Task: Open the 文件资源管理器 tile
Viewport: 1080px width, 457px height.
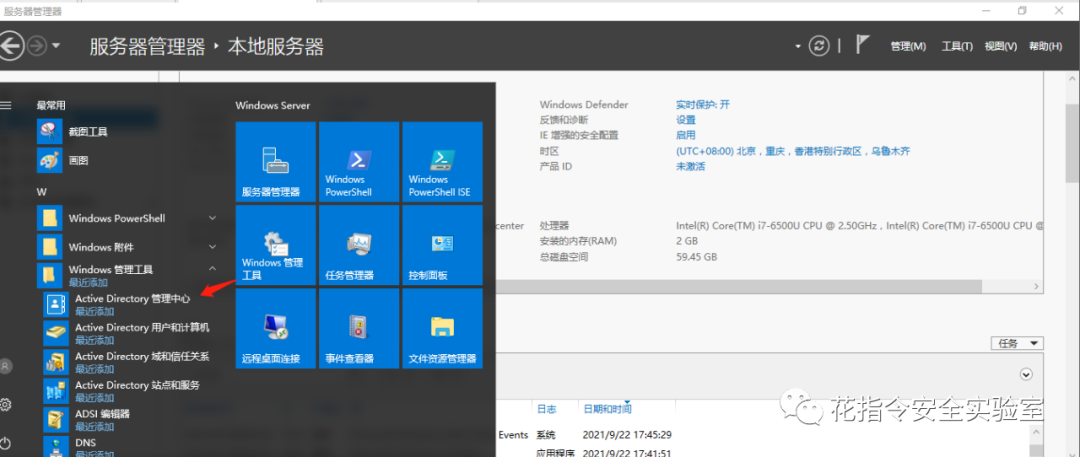Action: coord(442,328)
